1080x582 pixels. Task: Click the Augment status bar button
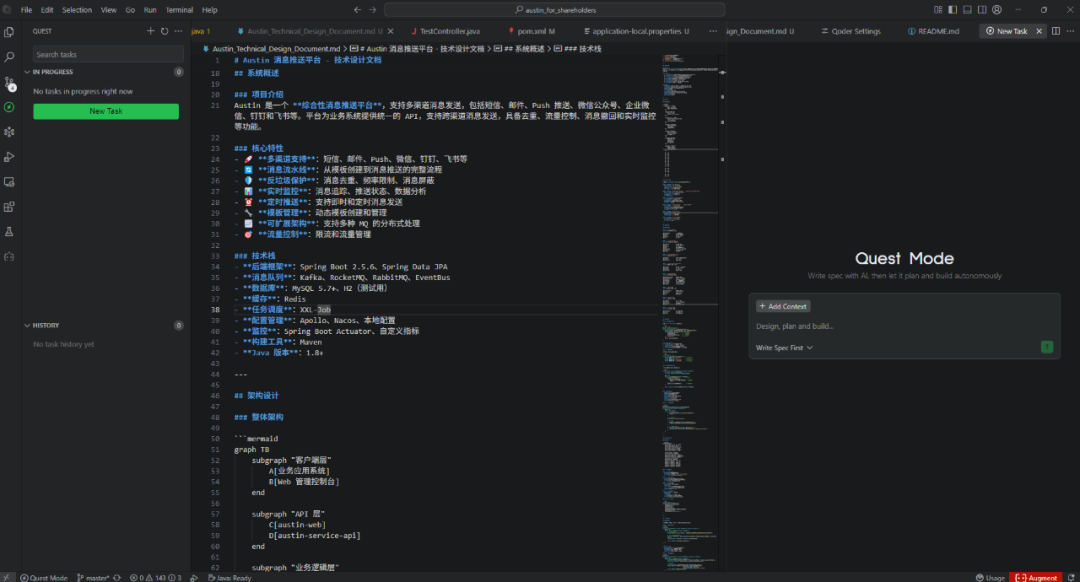click(1035, 577)
